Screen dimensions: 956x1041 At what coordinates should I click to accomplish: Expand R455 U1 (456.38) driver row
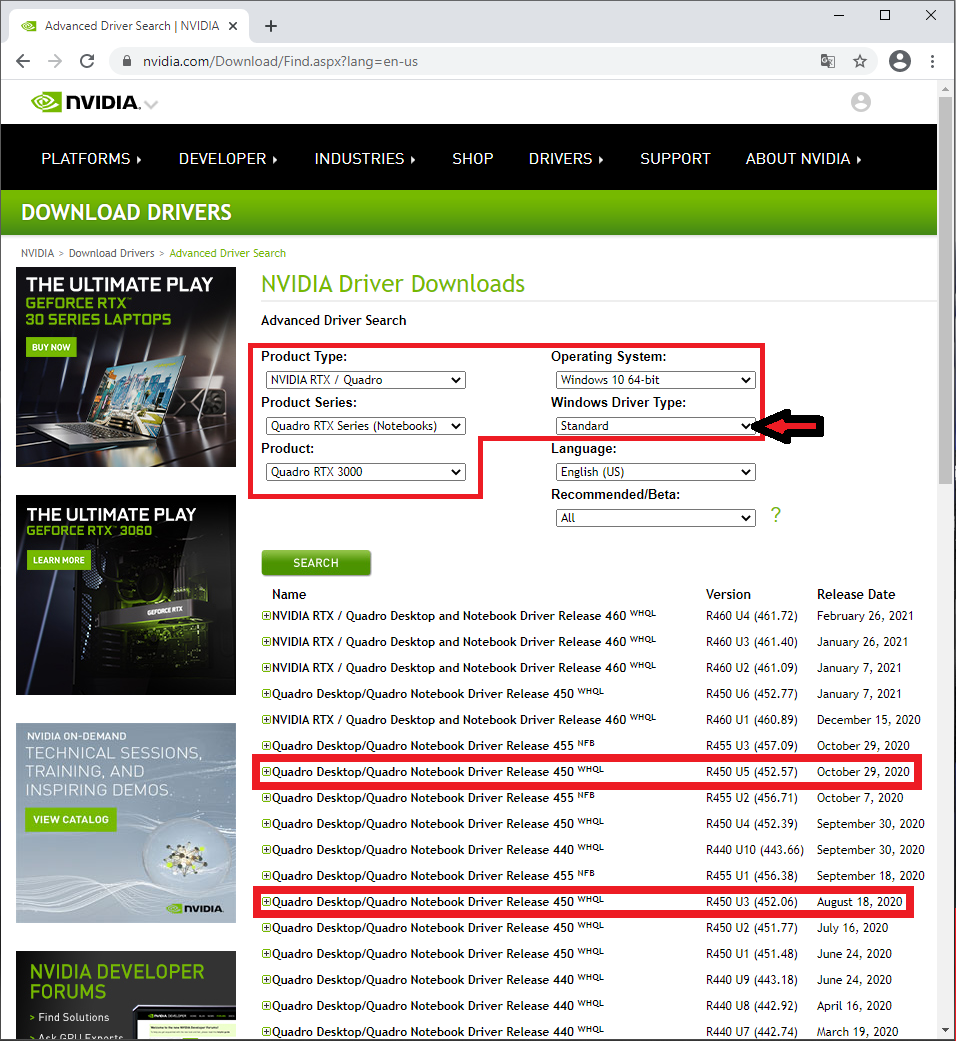click(x=266, y=875)
